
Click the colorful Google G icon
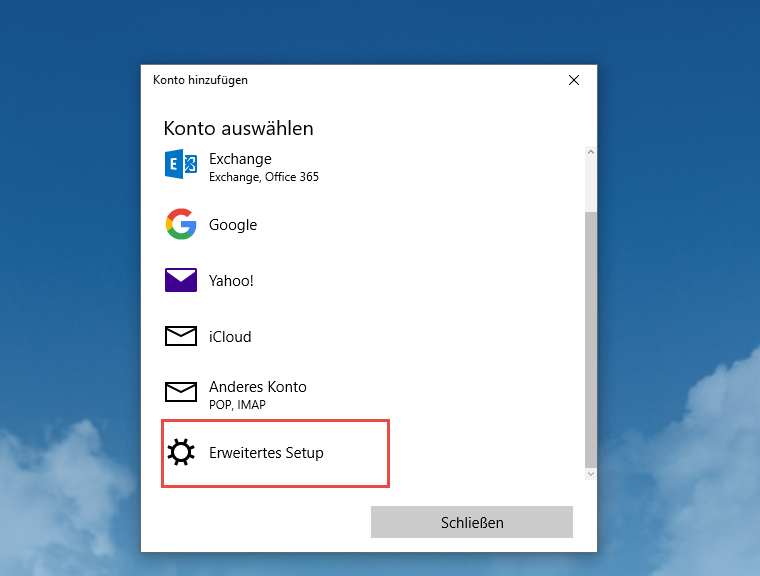[181, 225]
